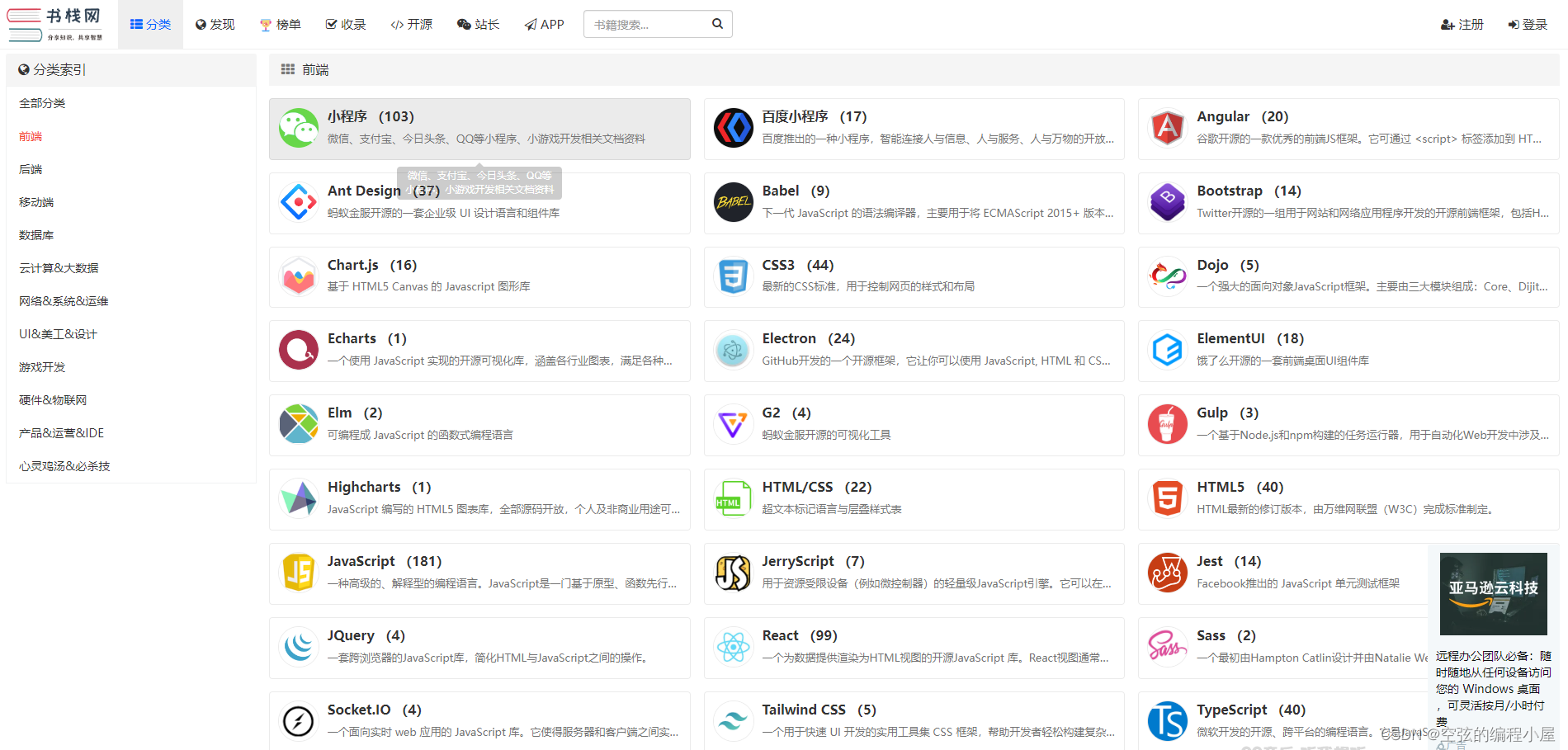Open the Sass logo icon
Screen dimensions: 1568x750
1168,647
